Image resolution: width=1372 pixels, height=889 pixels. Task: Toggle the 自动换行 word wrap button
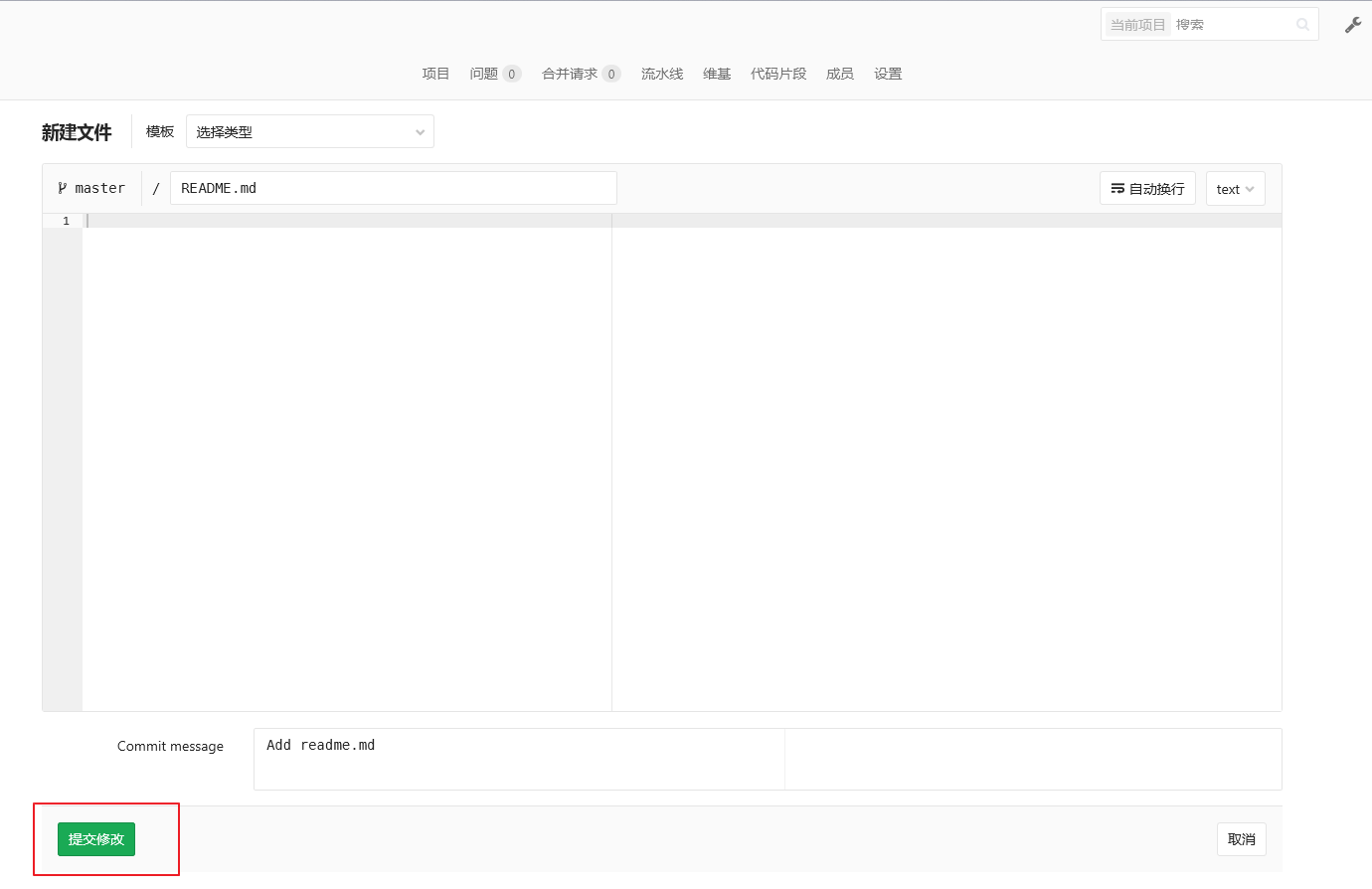(1147, 189)
